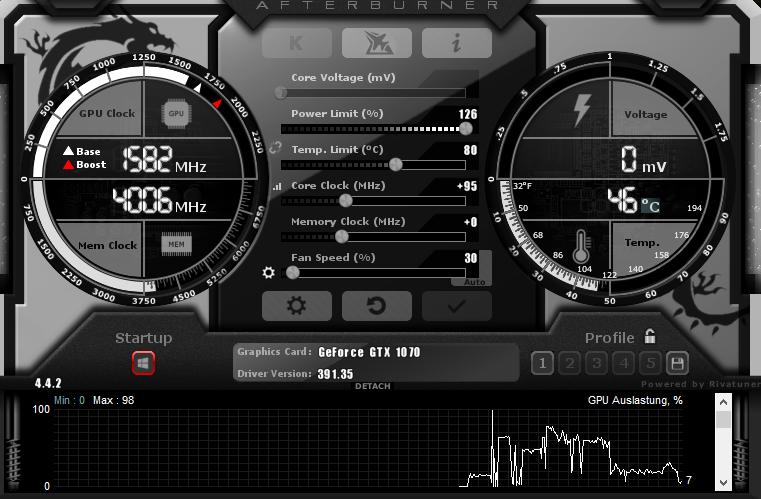The image size is (761, 499).
Task: Click the Core Clock slider handle
Action: pos(346,200)
